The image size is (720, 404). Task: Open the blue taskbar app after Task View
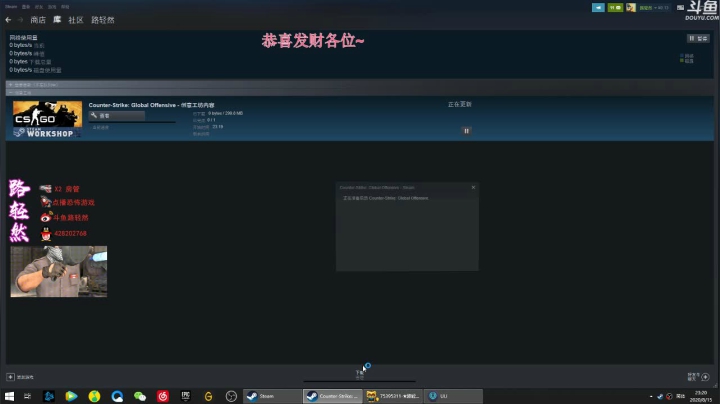click(x=49, y=396)
